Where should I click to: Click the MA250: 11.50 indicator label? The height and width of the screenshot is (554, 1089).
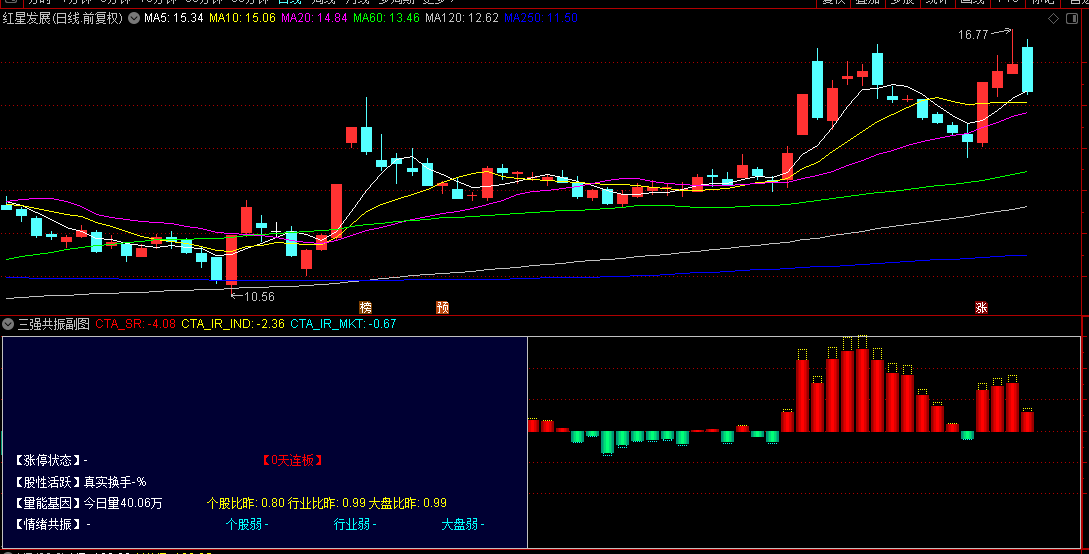tap(541, 18)
